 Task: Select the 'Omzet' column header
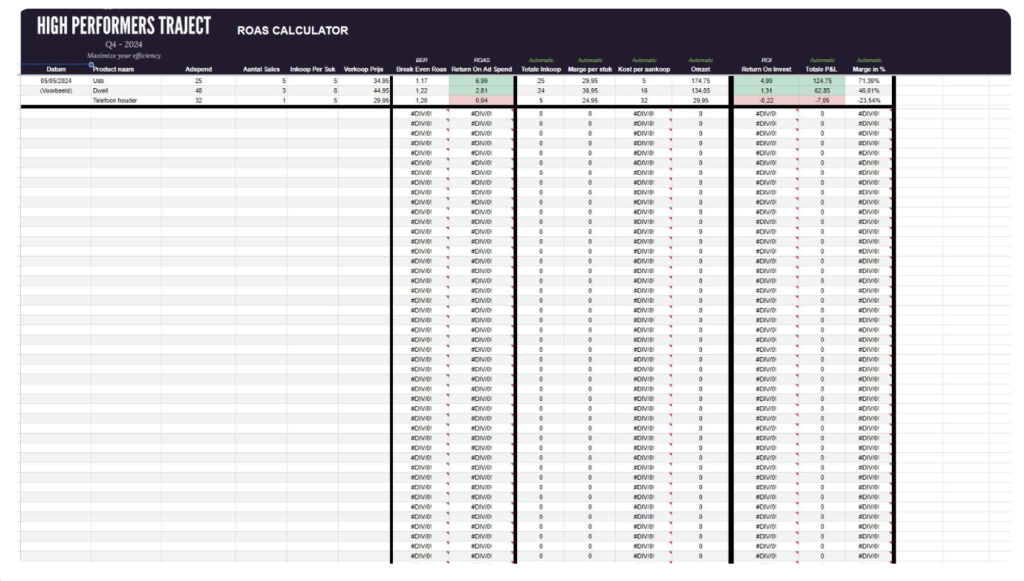click(x=701, y=69)
